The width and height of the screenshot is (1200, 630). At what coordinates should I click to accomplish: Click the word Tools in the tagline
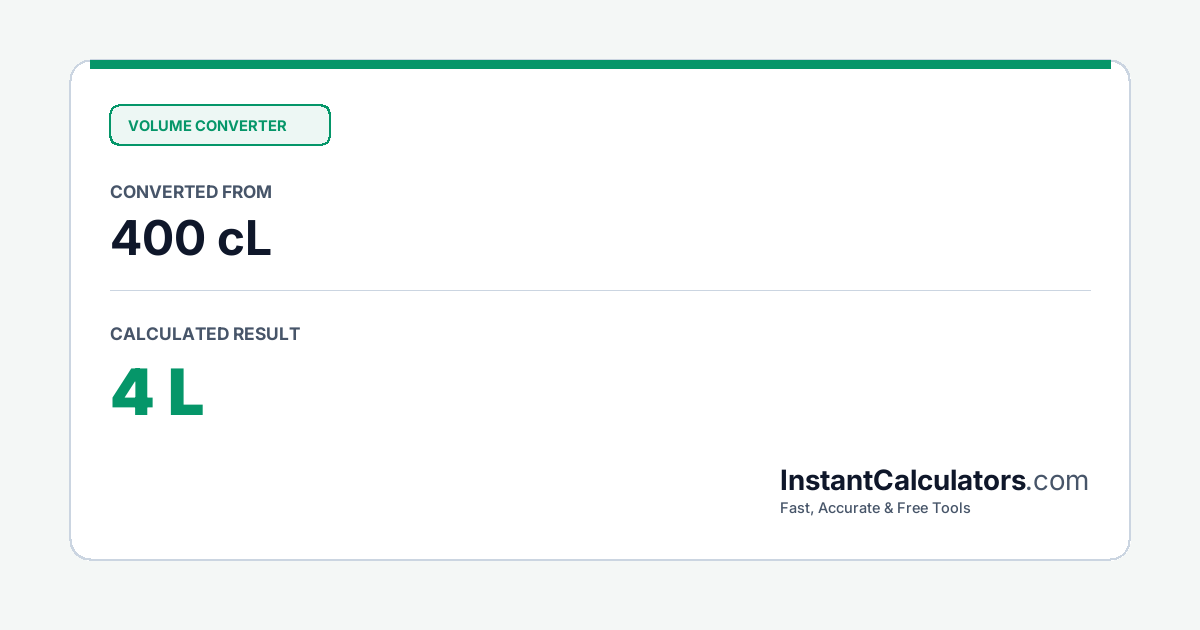(x=951, y=508)
